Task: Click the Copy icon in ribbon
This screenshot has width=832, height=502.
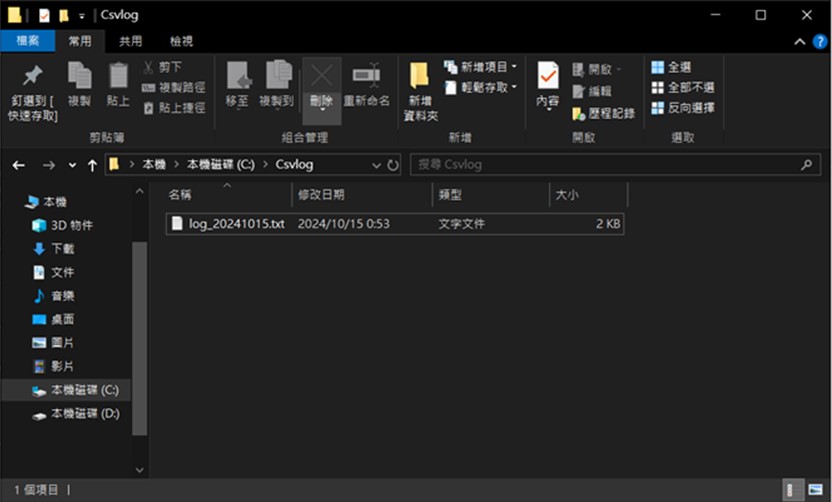Action: (79, 78)
